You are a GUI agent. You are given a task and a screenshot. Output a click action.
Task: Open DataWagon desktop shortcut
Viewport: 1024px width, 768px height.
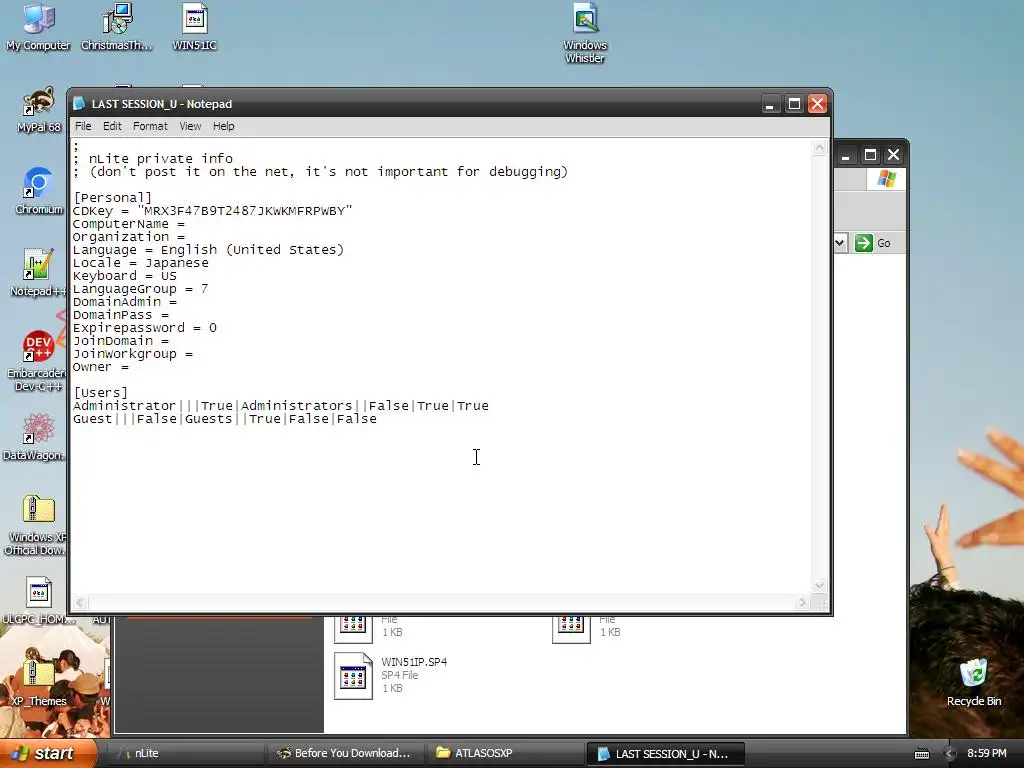tap(35, 437)
